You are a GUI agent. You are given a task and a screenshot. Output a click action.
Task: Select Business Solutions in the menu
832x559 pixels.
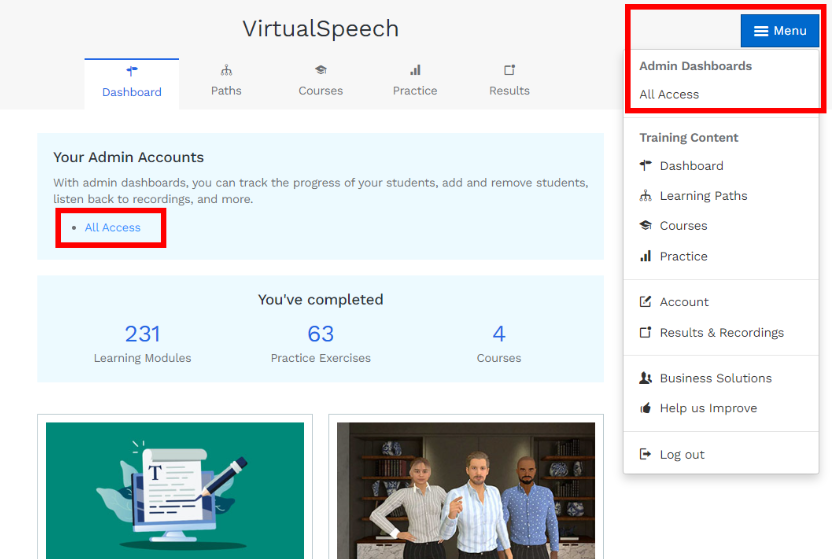[x=716, y=378]
